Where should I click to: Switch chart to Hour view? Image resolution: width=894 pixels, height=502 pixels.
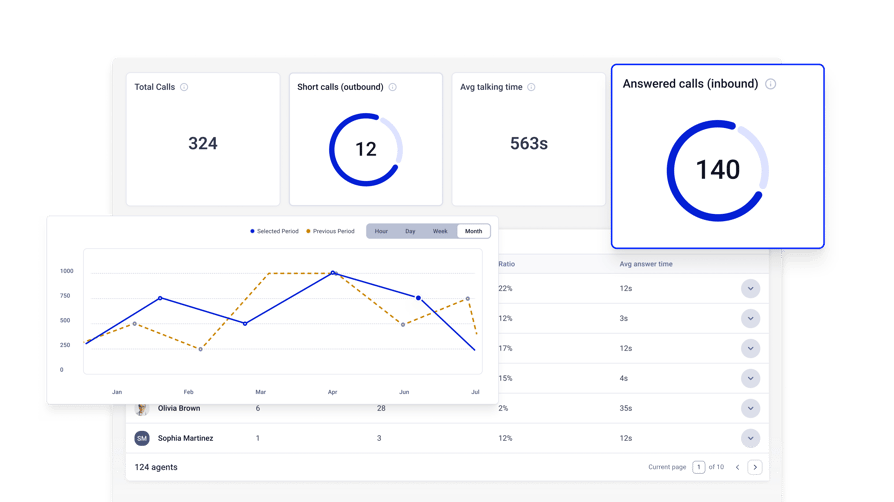(381, 231)
